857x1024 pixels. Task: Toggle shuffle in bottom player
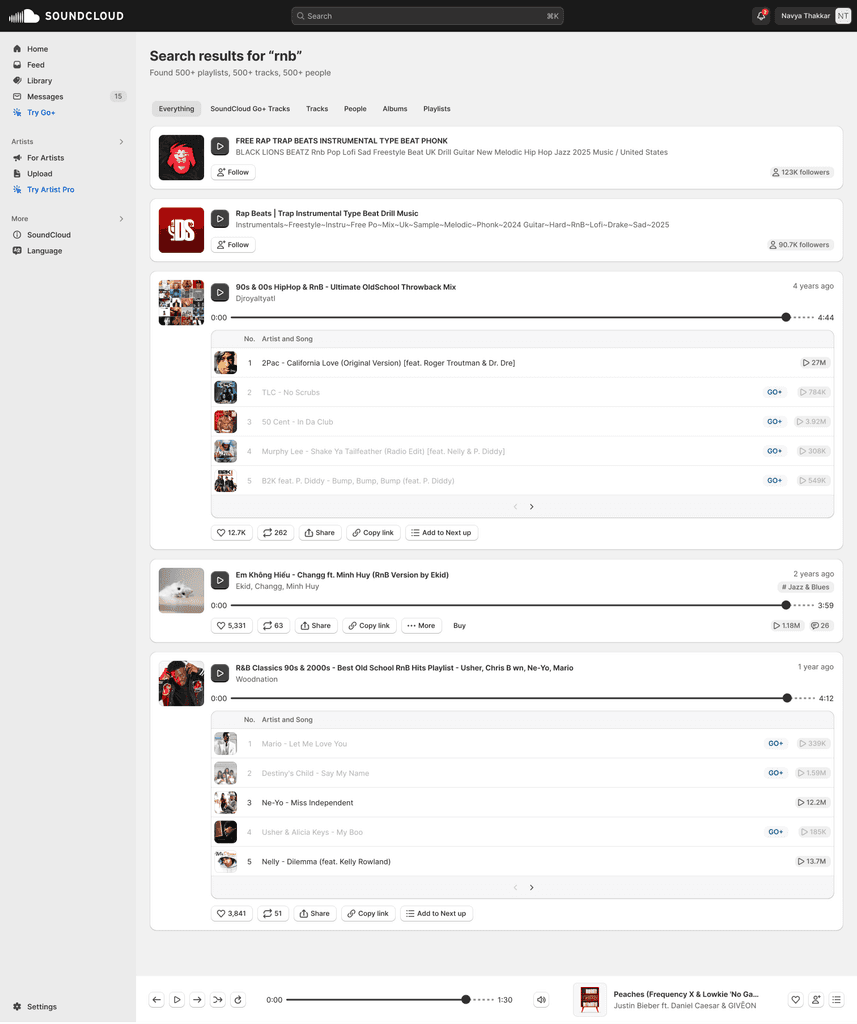click(x=218, y=1000)
